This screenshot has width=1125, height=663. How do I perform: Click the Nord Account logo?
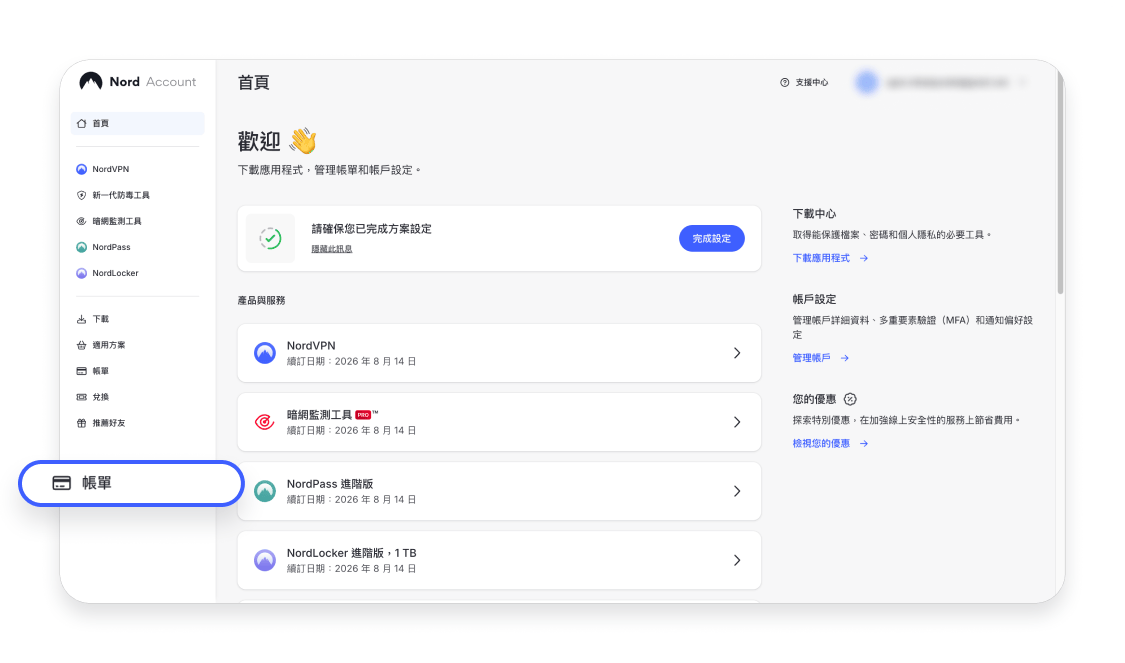pos(137,82)
